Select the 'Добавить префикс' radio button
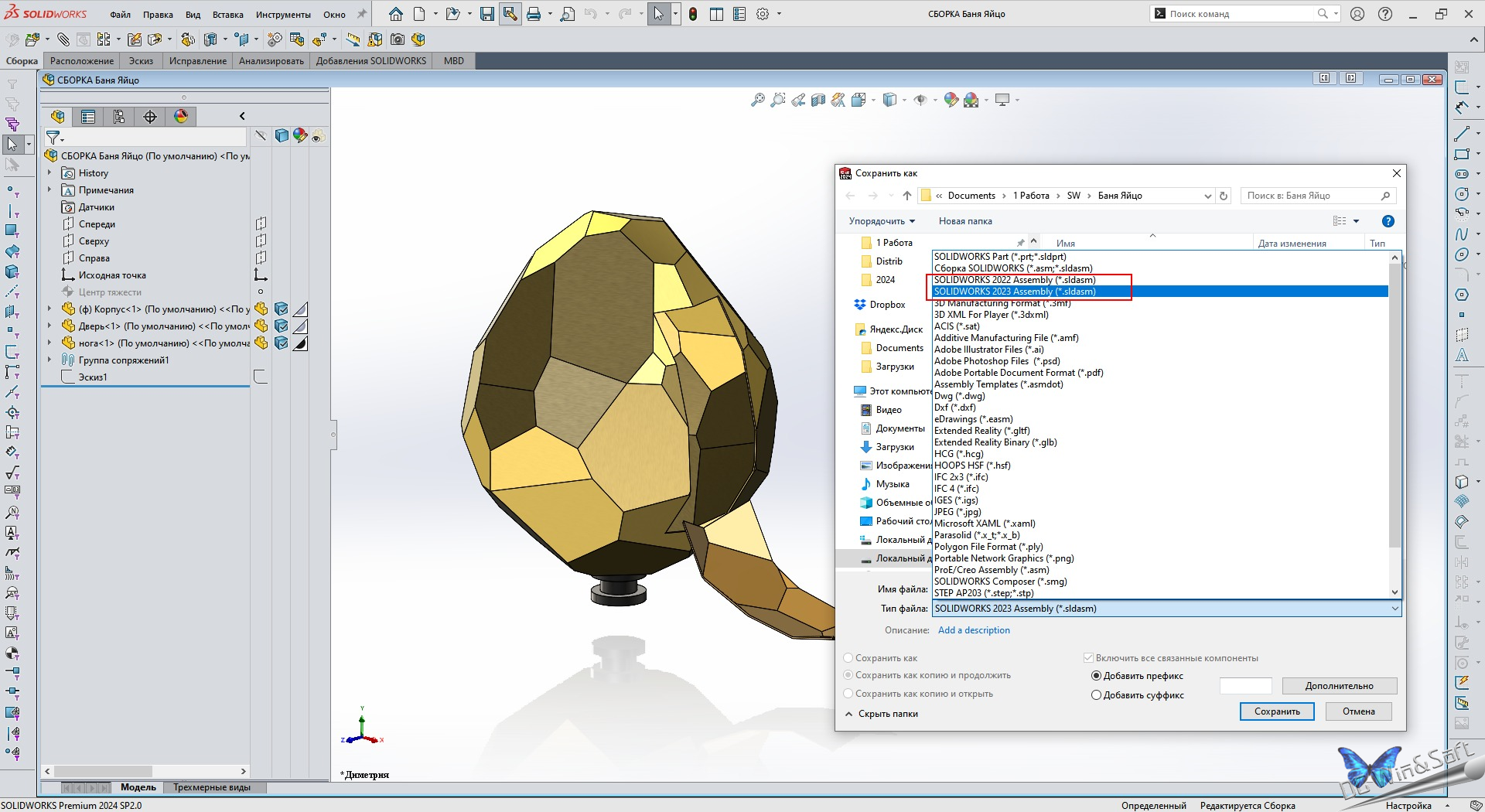The width and height of the screenshot is (1485, 812). click(x=1096, y=676)
